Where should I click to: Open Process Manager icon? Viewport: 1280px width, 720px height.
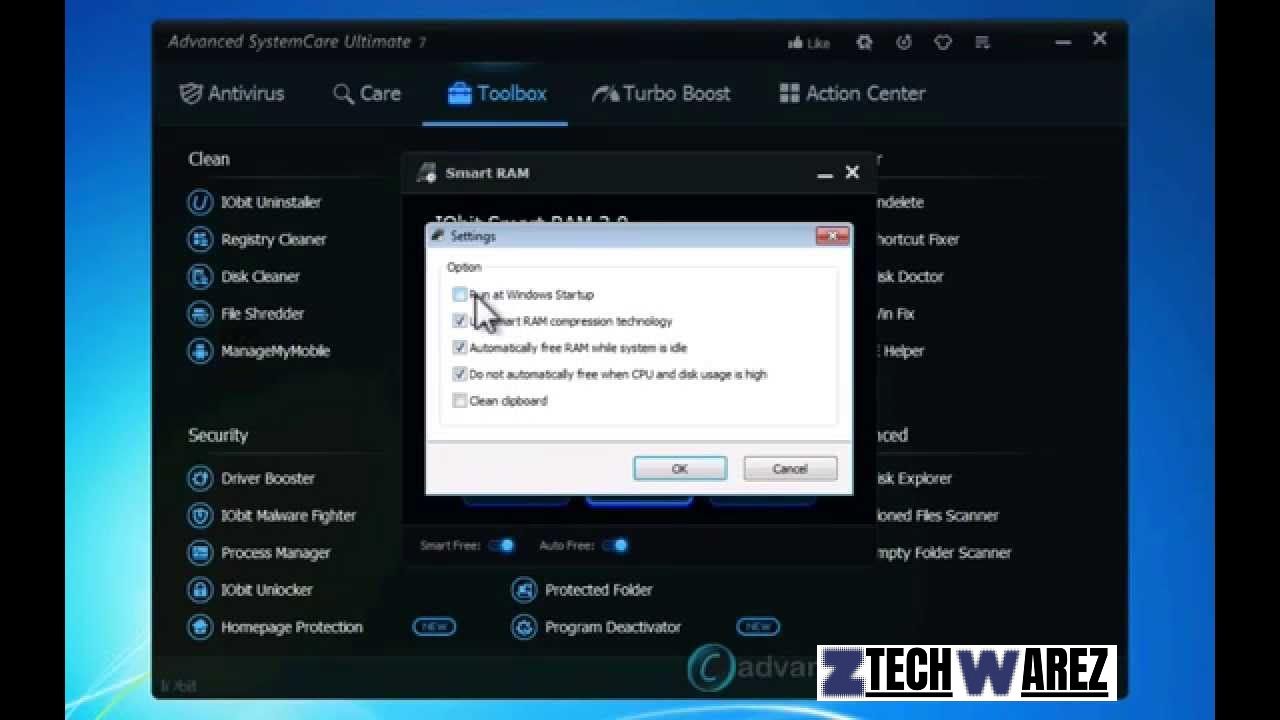coord(200,552)
